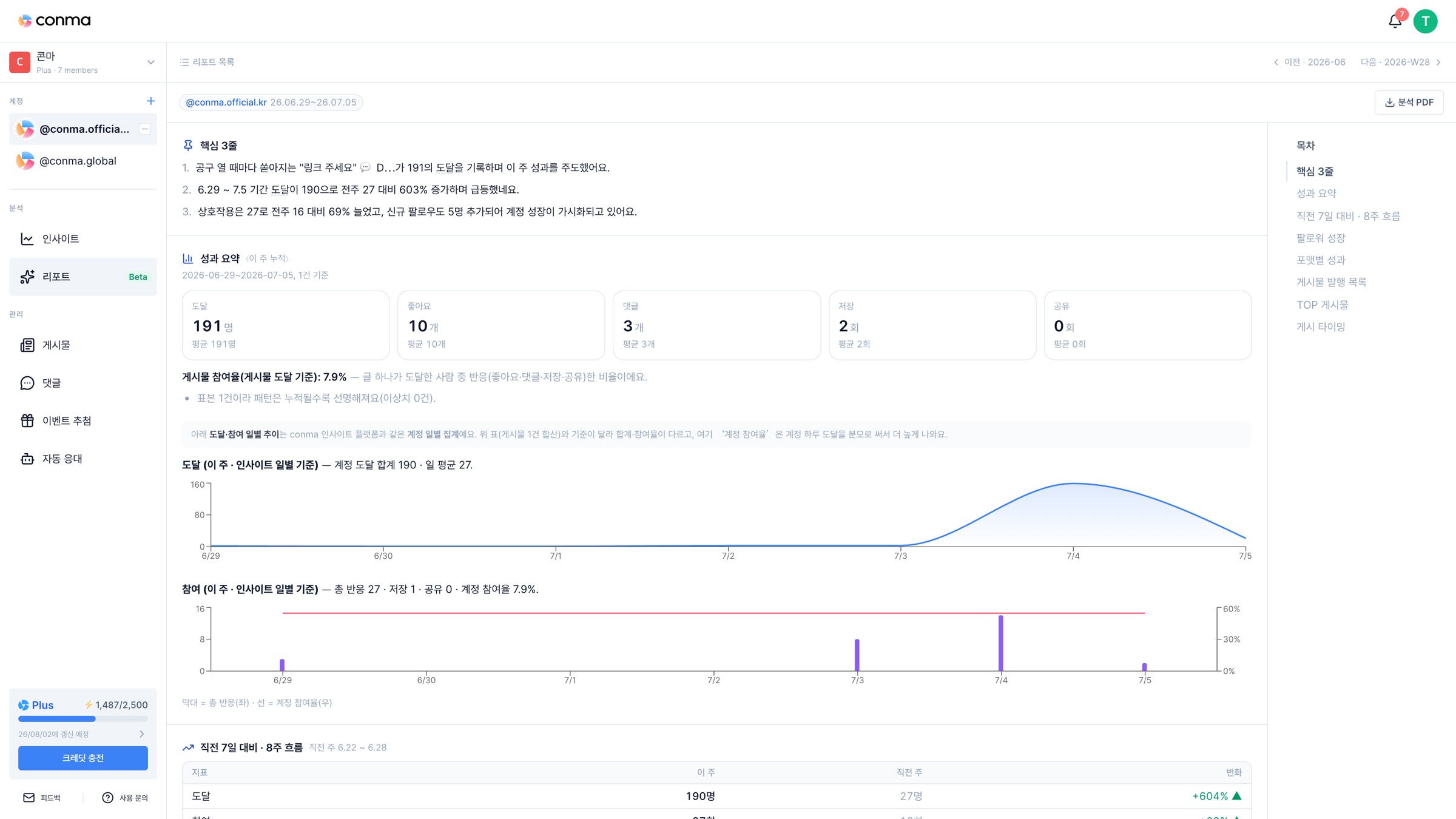Open 게시물 posts management

point(83,345)
